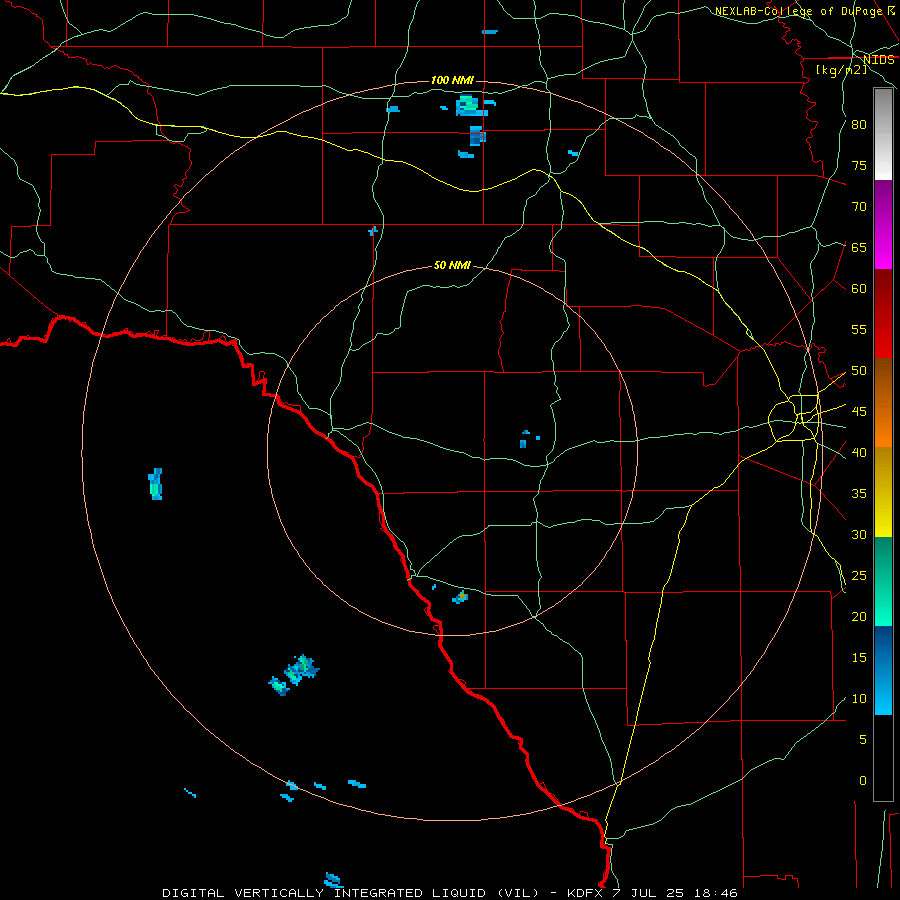Viewport: 900px width, 900px height.
Task: Click the yellow segment of the color bar
Action: coord(883,492)
